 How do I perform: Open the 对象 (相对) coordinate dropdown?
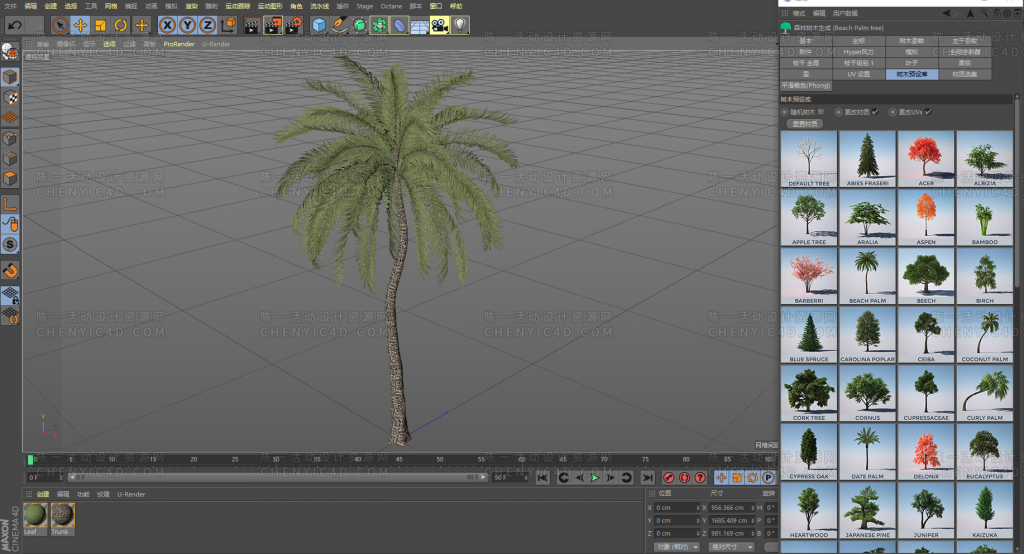676,547
